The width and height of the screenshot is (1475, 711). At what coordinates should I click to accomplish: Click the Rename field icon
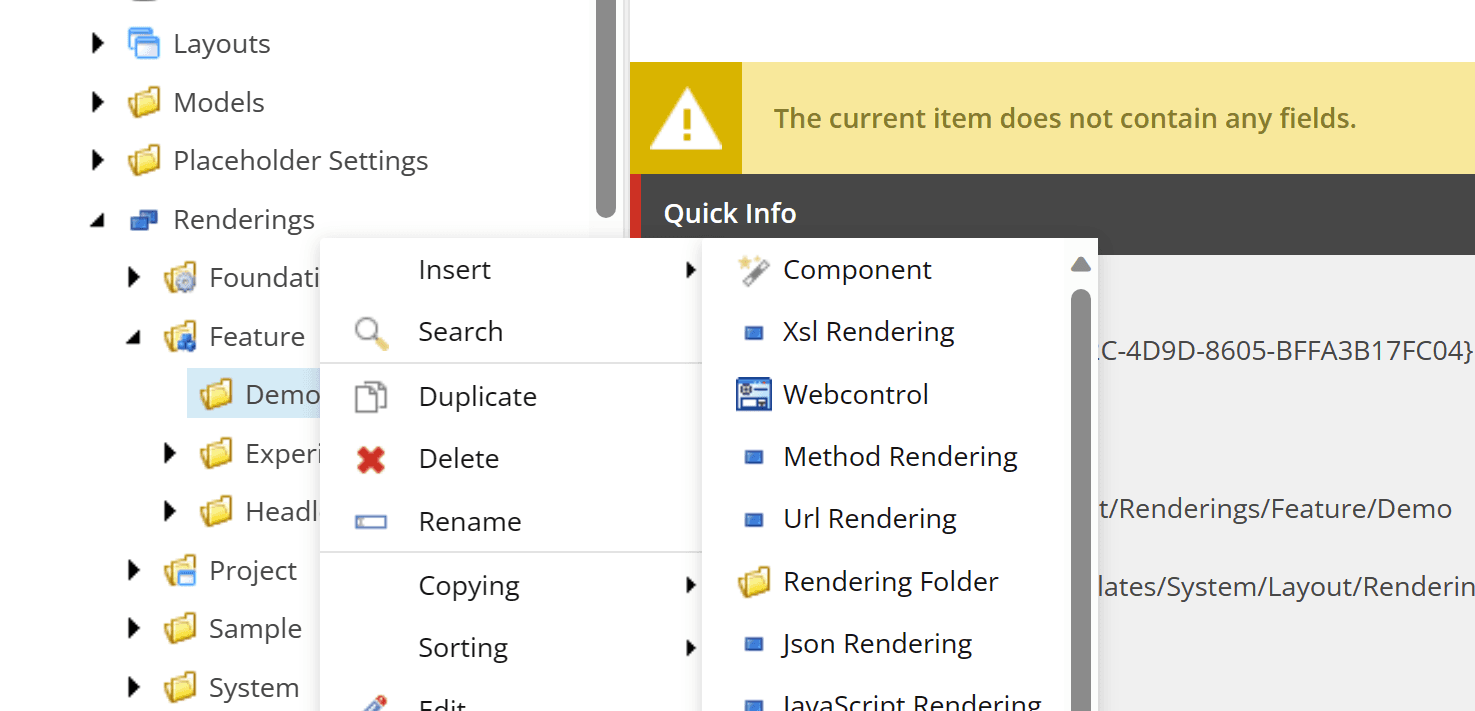[x=371, y=522]
